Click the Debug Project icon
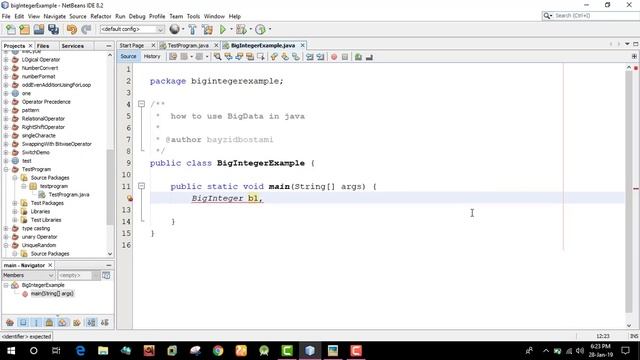 [x=241, y=29]
